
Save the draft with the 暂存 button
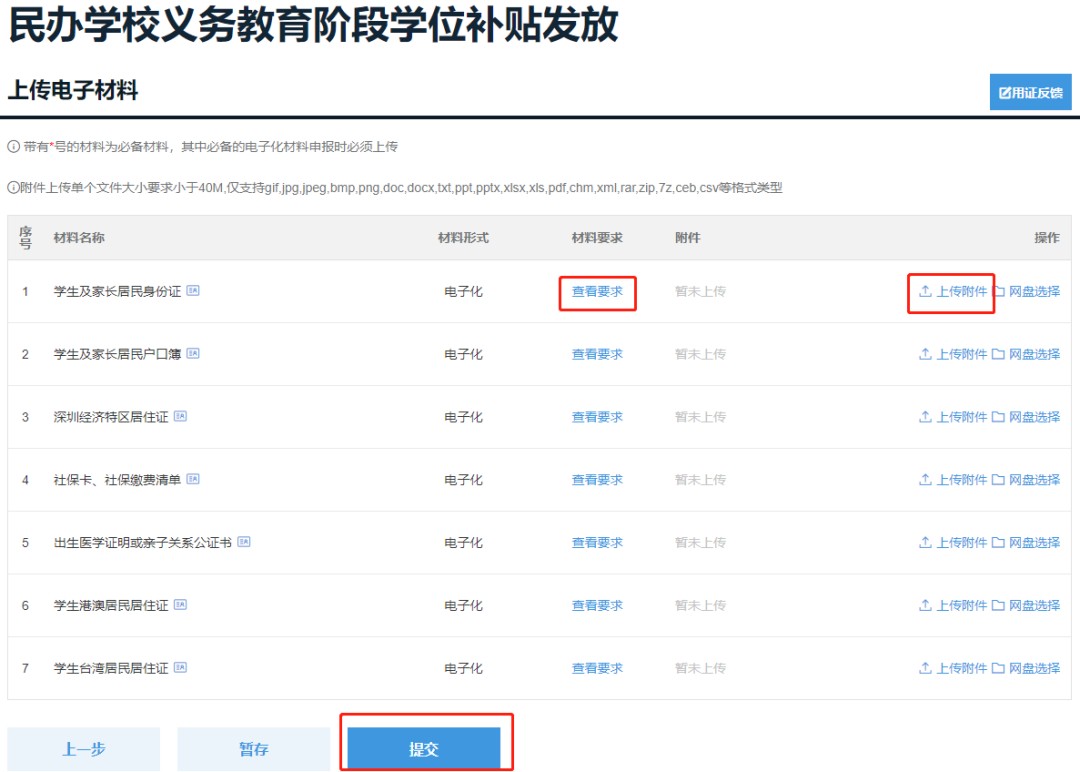[x=253, y=749]
